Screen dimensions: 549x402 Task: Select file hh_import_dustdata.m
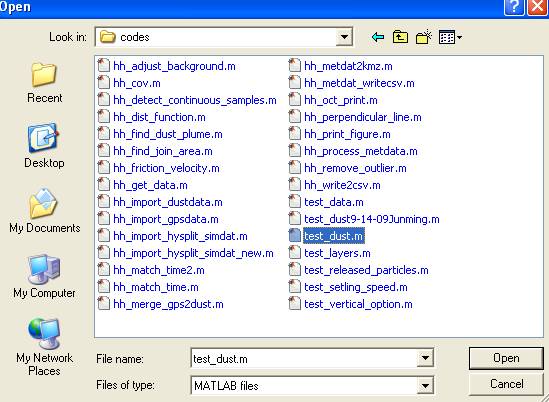[x=168, y=202]
